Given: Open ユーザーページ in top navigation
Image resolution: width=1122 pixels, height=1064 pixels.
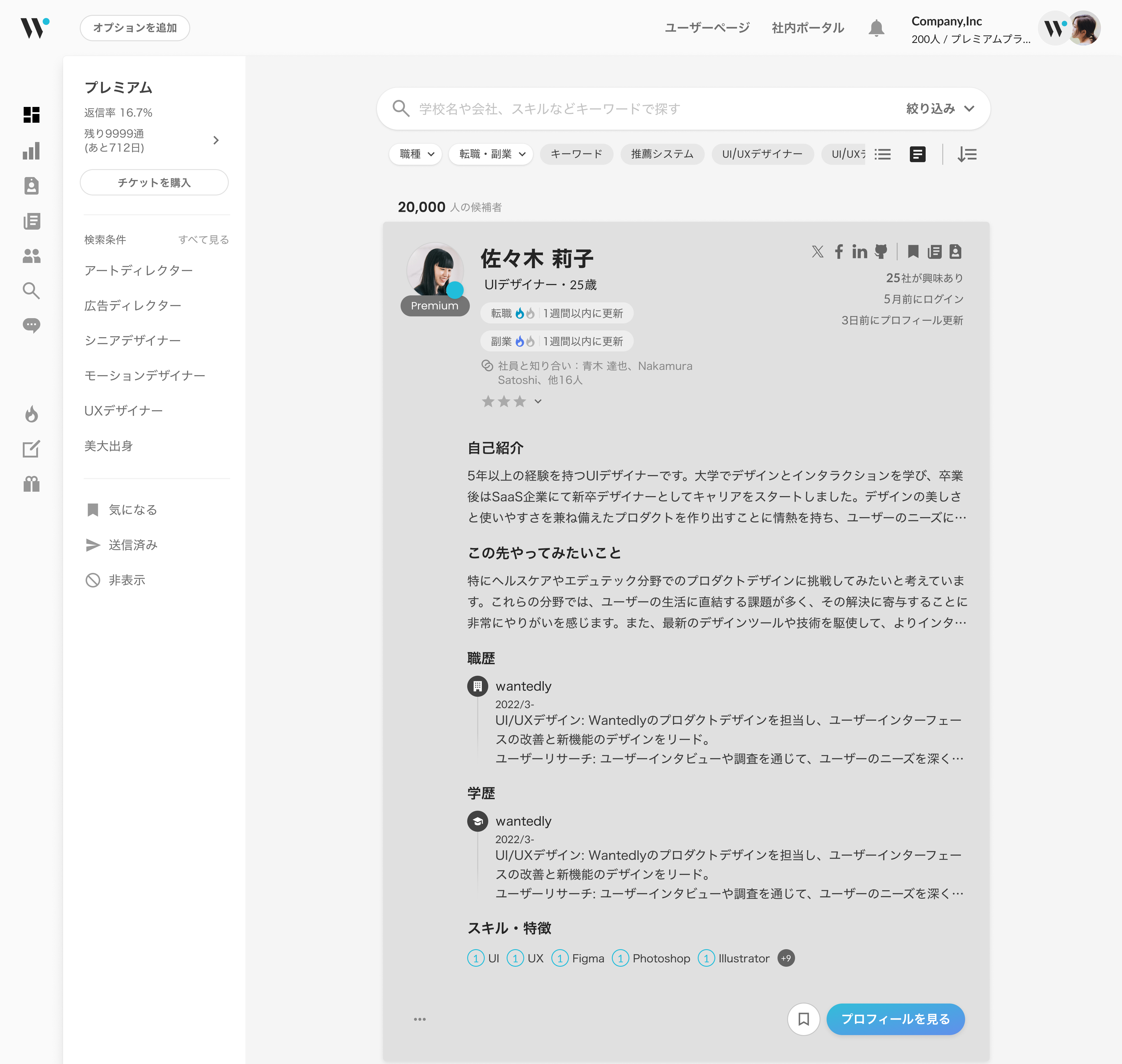Looking at the screenshot, I should (707, 28).
